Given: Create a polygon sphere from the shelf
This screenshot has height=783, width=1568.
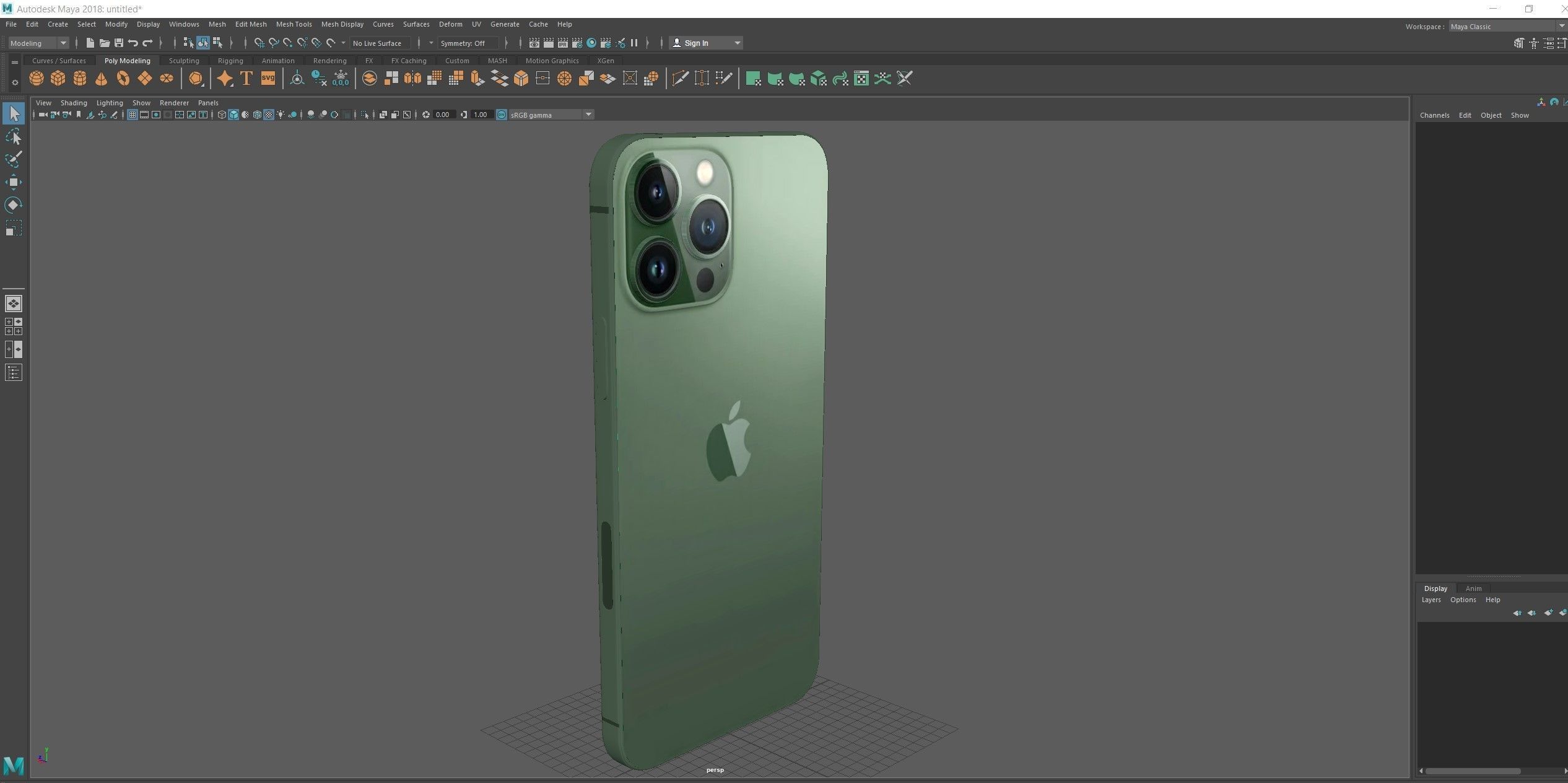Looking at the screenshot, I should tap(37, 79).
